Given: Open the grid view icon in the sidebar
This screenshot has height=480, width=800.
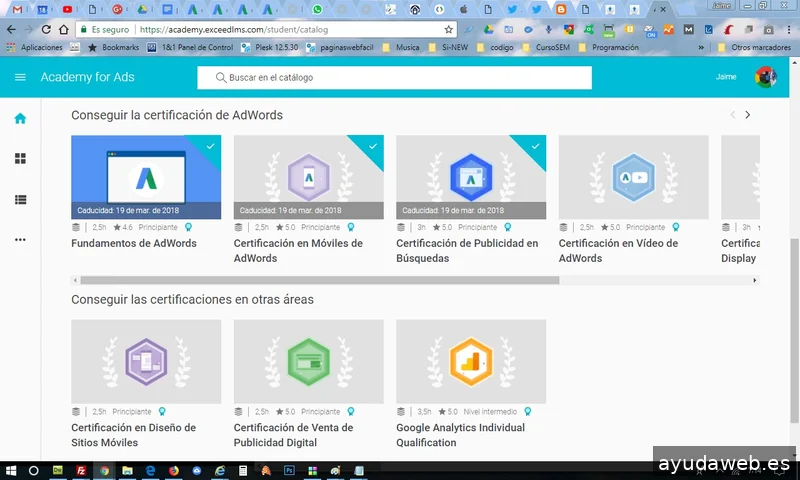Looking at the screenshot, I should [x=20, y=159].
